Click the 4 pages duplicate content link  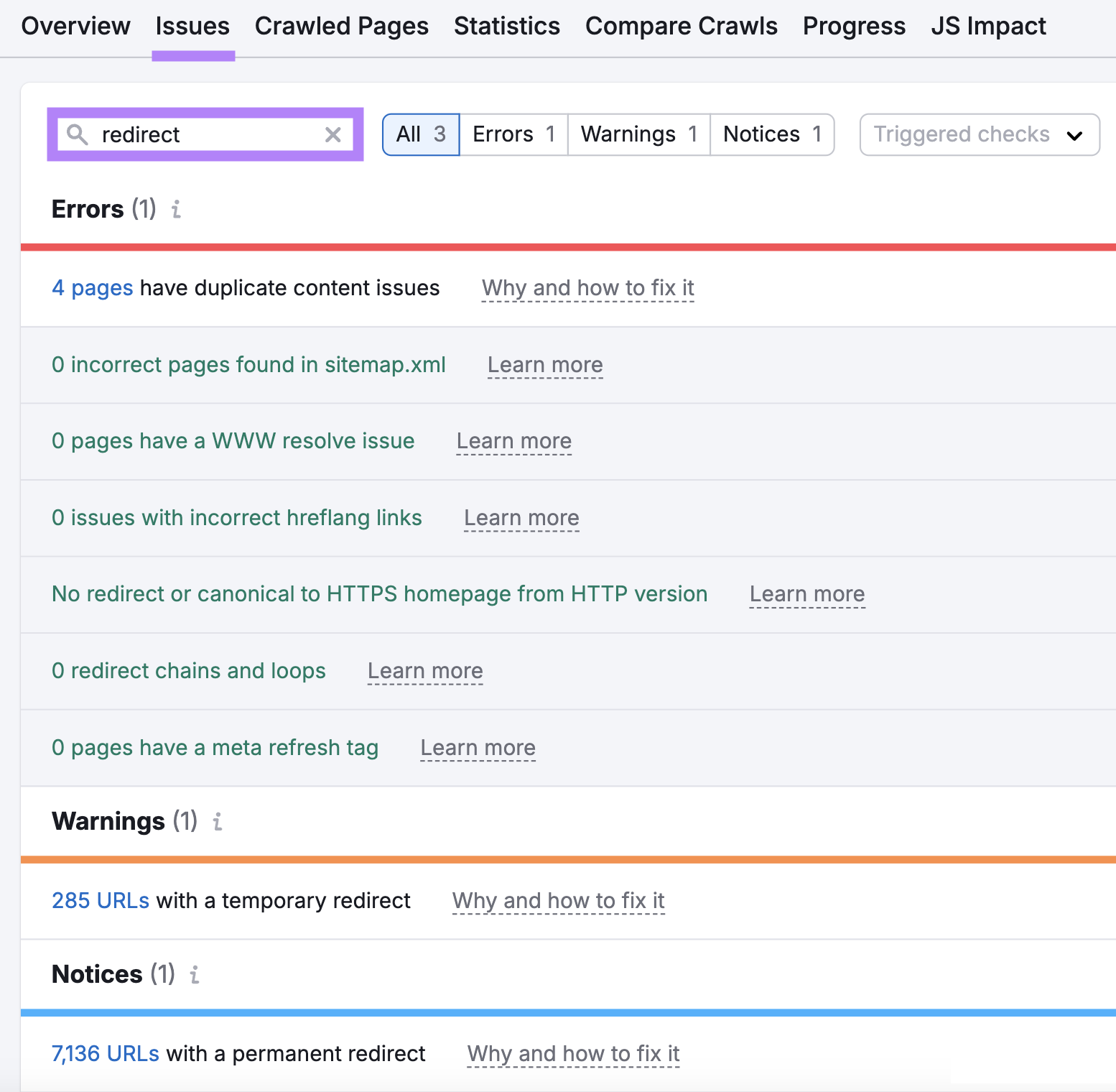[92, 287]
